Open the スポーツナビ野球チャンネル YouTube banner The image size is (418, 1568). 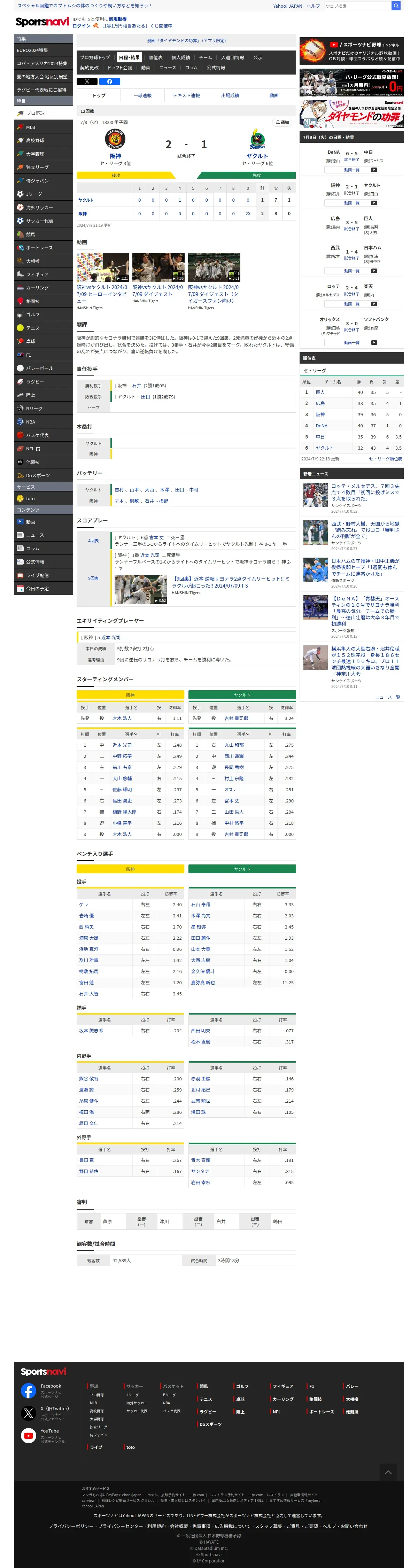tap(352, 52)
